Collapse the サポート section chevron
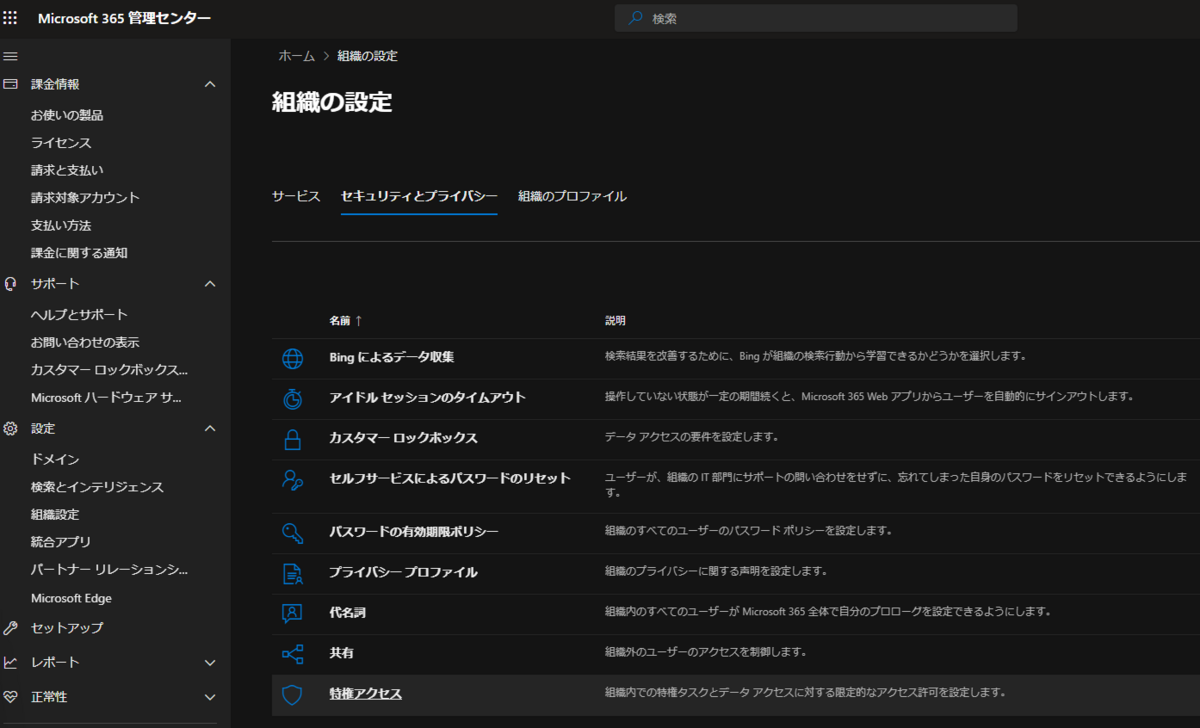This screenshot has width=1200, height=728. click(x=210, y=284)
